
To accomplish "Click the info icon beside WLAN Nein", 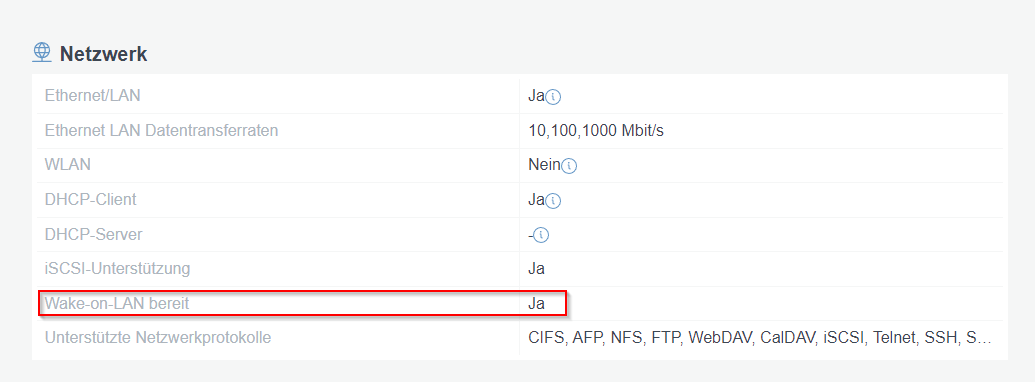I will click(569, 166).
